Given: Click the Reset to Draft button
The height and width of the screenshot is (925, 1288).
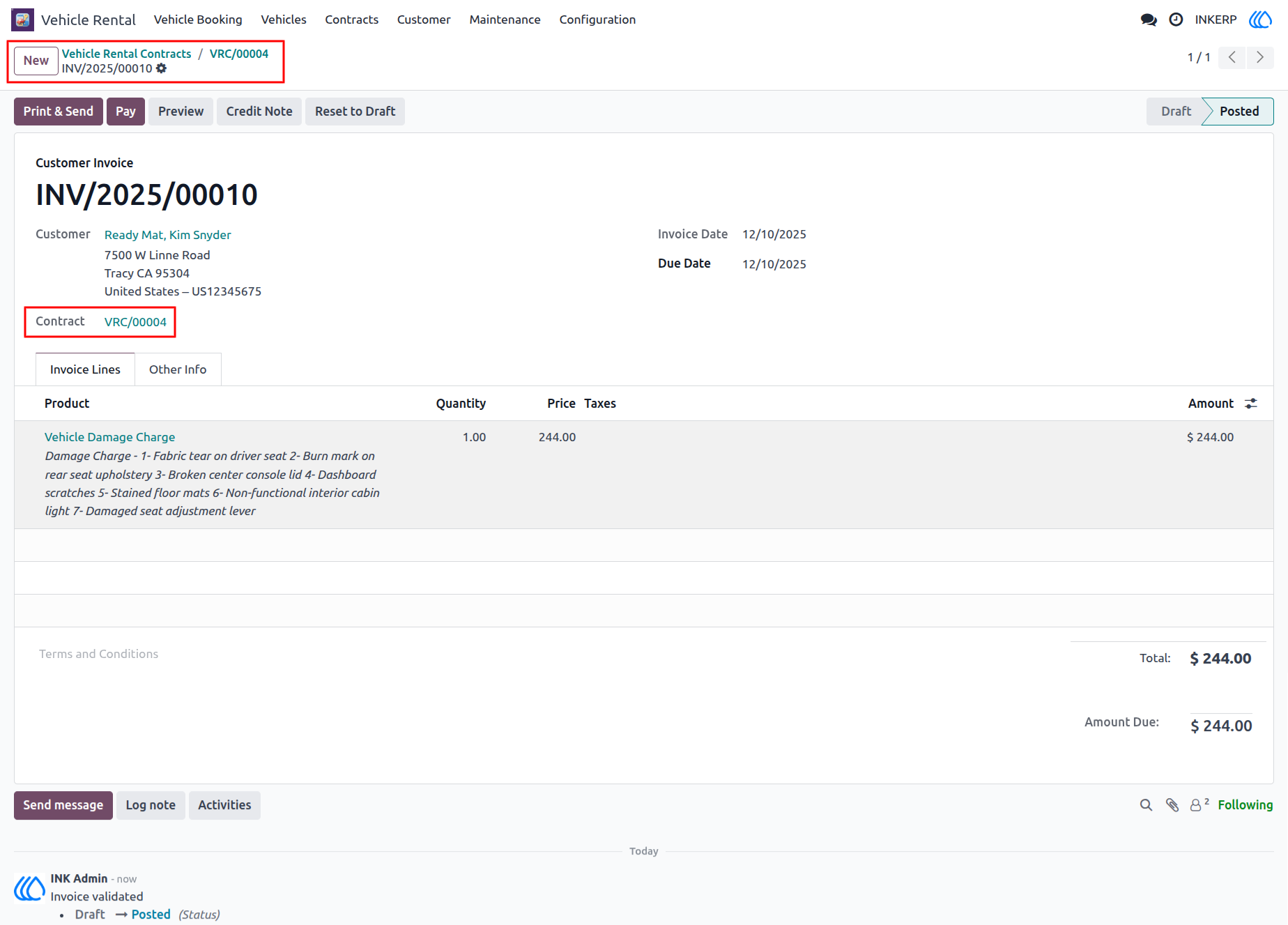Looking at the screenshot, I should pyautogui.click(x=355, y=112).
